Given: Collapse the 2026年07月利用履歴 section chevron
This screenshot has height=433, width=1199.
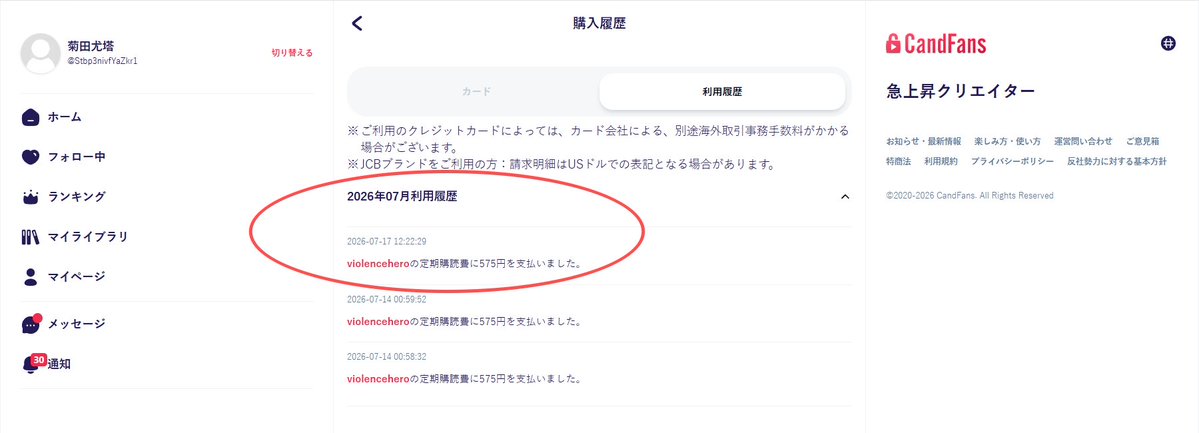Looking at the screenshot, I should (845, 197).
